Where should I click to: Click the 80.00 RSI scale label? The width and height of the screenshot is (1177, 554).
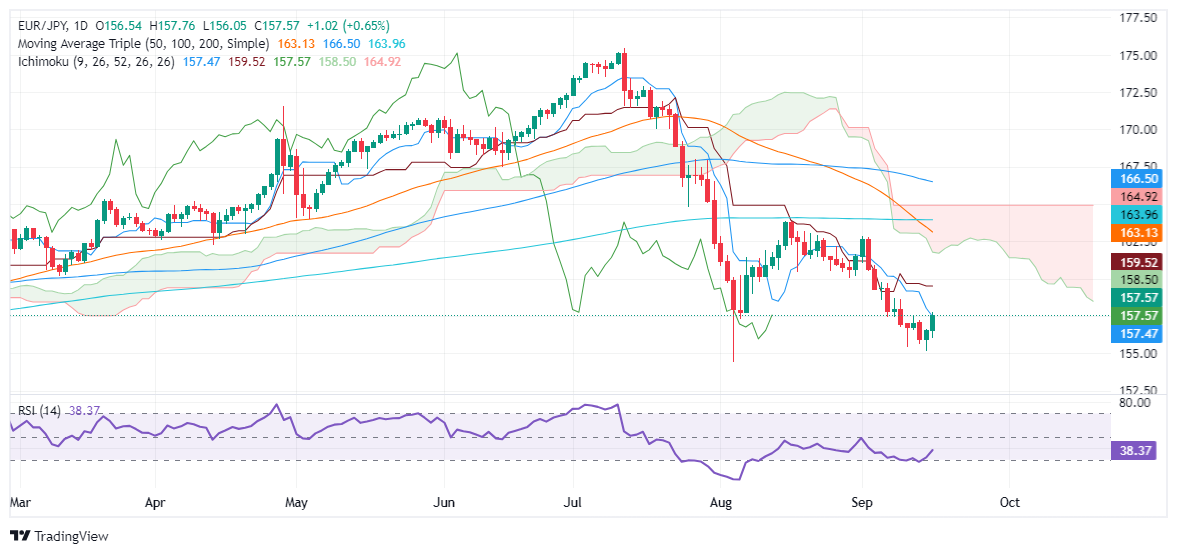[x=1132, y=403]
